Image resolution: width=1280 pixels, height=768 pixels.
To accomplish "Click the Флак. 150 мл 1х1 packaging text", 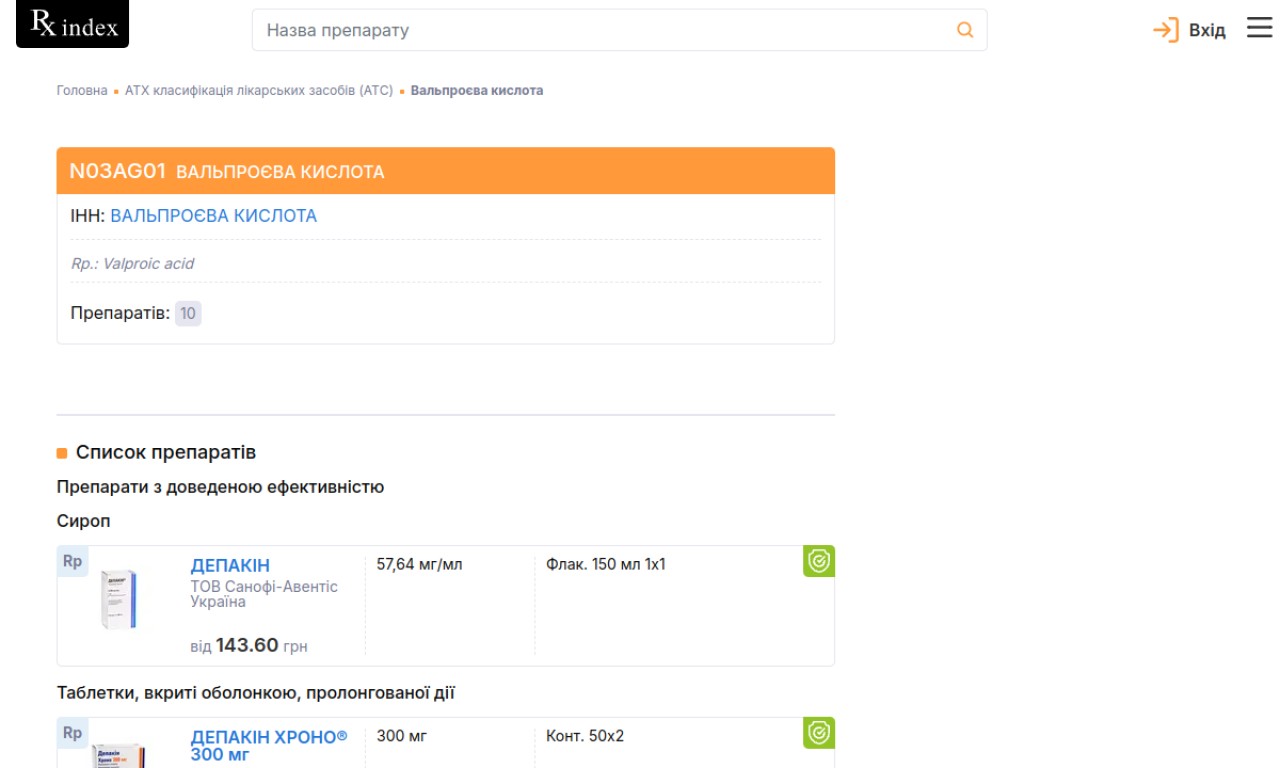I will pyautogui.click(x=606, y=565).
